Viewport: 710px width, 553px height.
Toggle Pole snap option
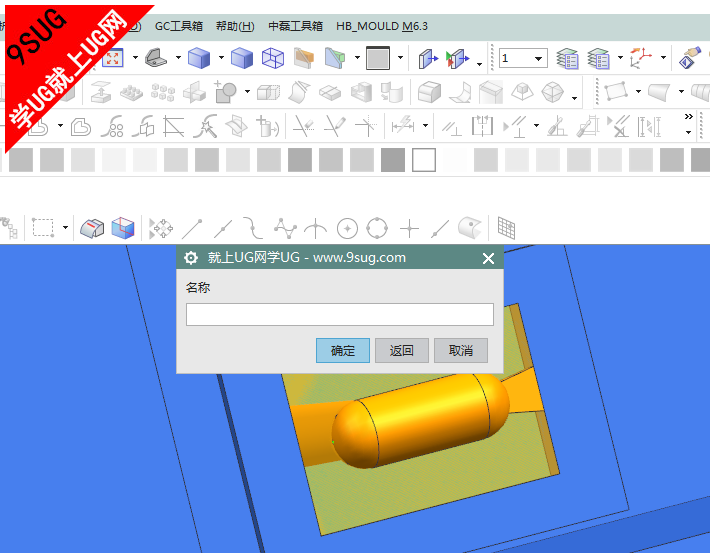(x=285, y=228)
